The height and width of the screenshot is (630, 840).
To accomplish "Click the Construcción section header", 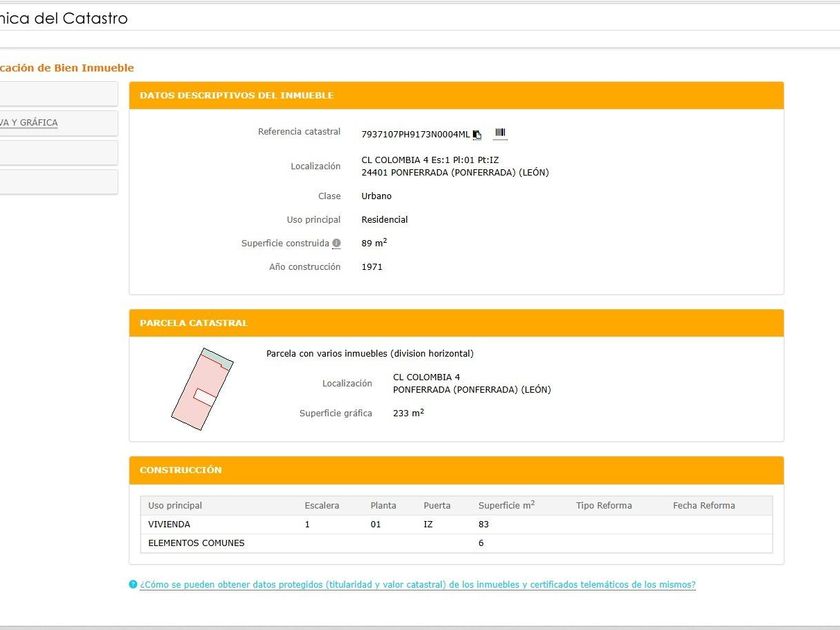I will (x=456, y=470).
